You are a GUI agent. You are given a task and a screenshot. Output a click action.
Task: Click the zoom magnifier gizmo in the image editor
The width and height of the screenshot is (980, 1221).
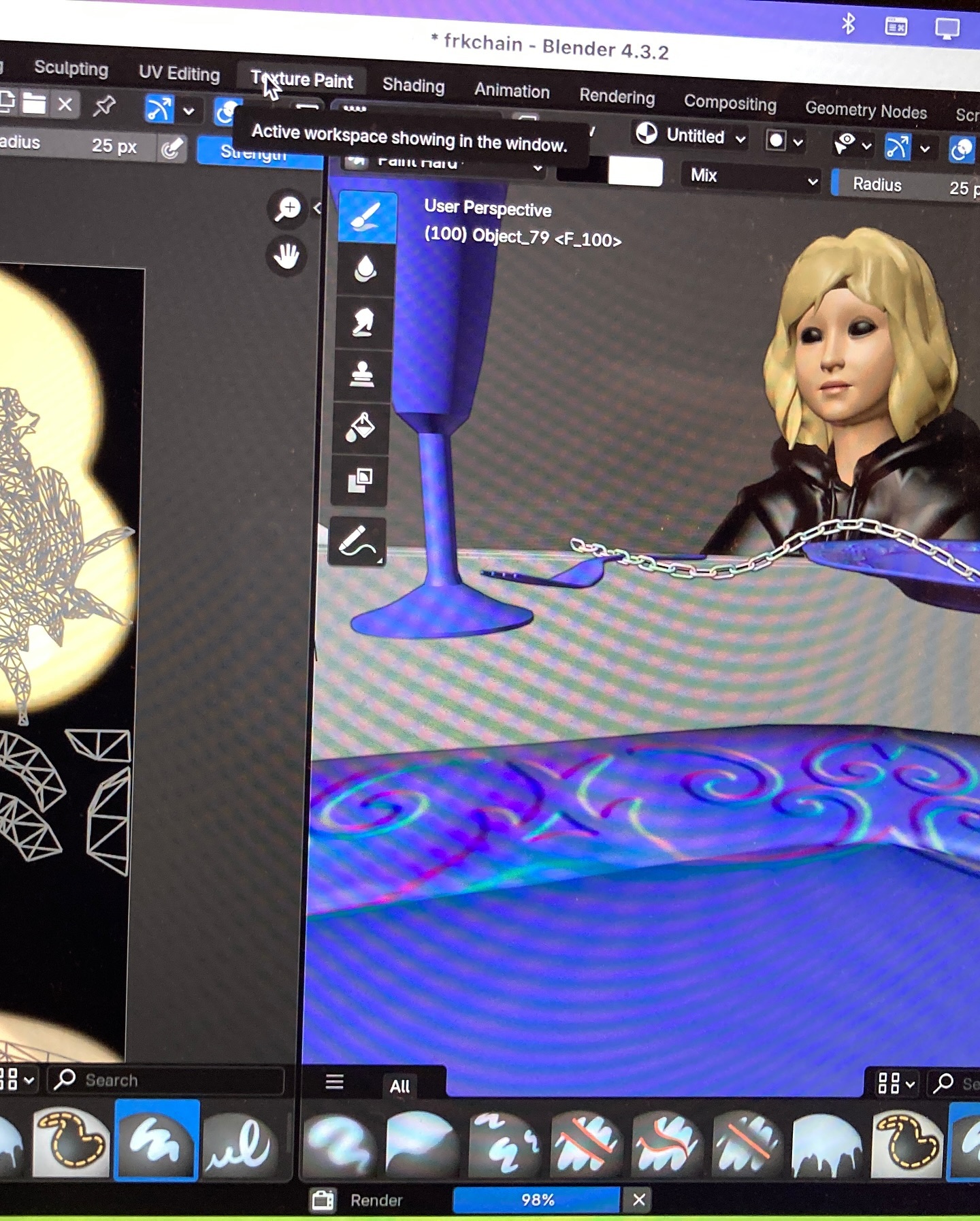288,208
